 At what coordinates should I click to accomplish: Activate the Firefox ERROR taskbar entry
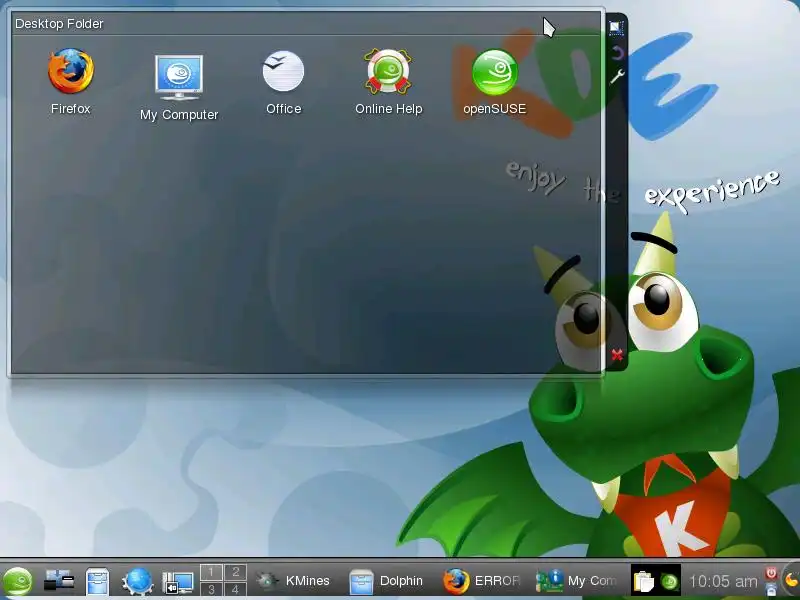click(481, 581)
